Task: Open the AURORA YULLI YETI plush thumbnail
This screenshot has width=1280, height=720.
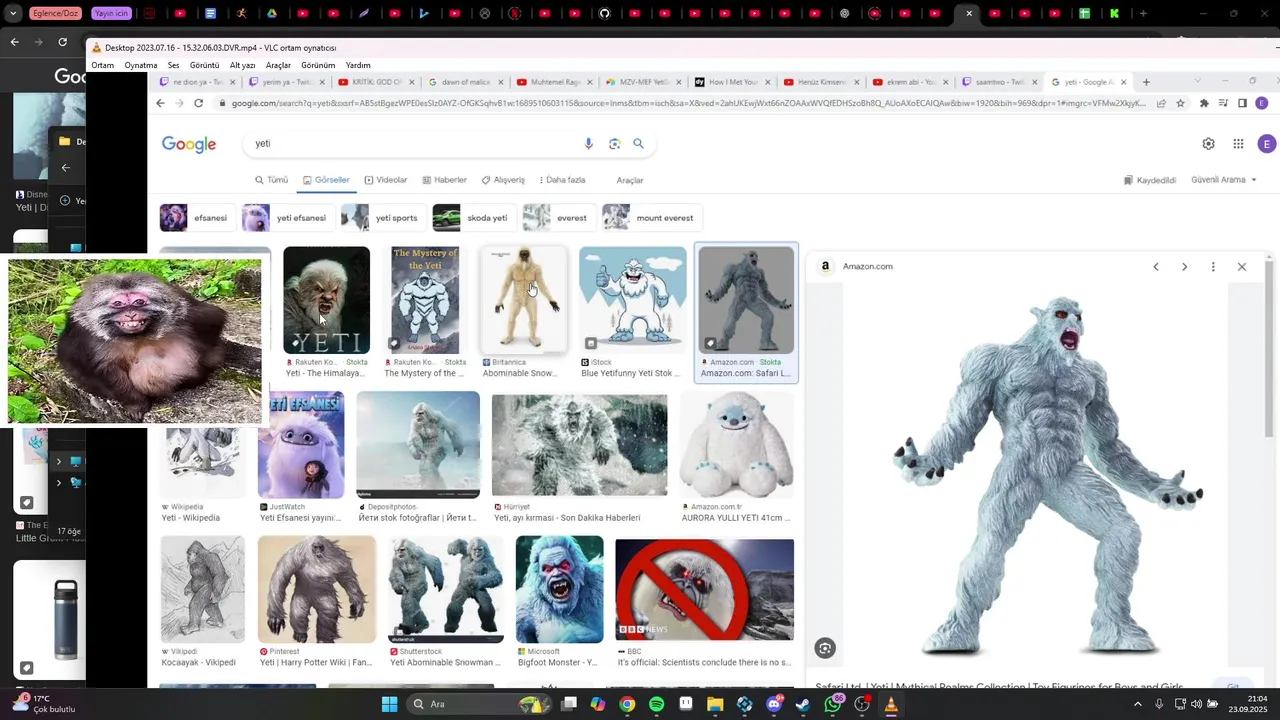Action: tap(737, 445)
